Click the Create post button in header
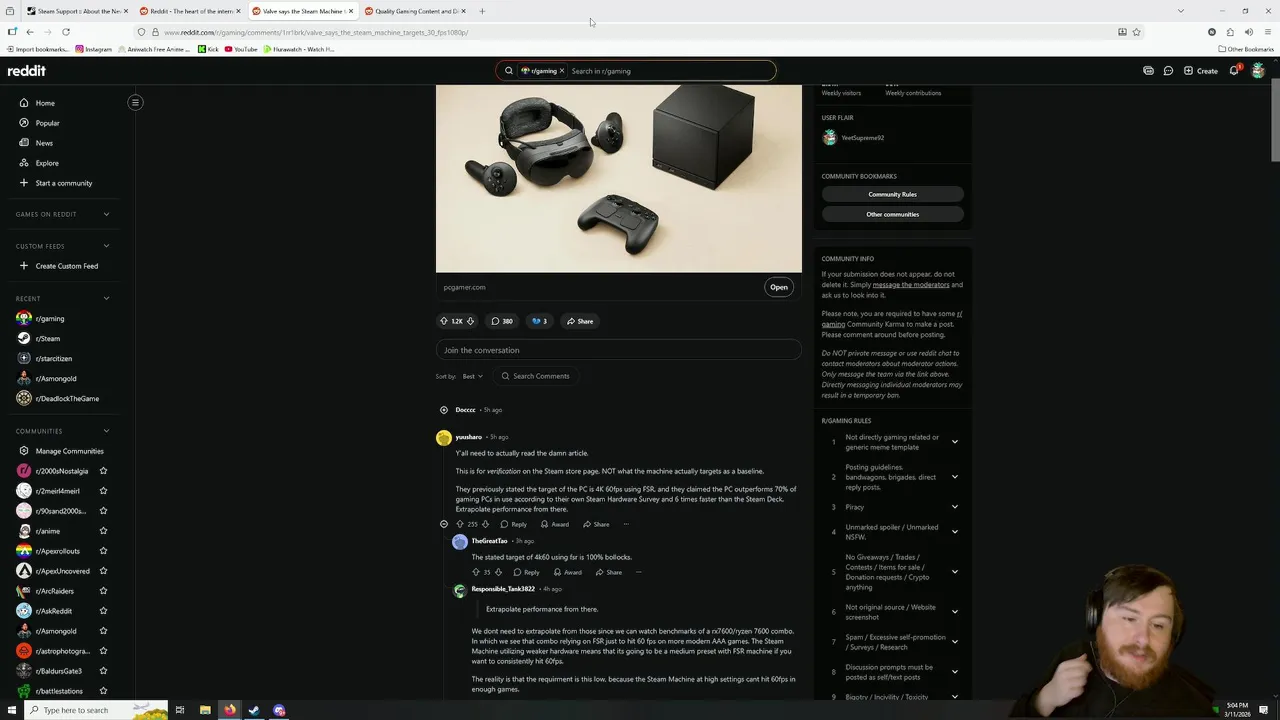The width and height of the screenshot is (1280, 720). click(1201, 71)
